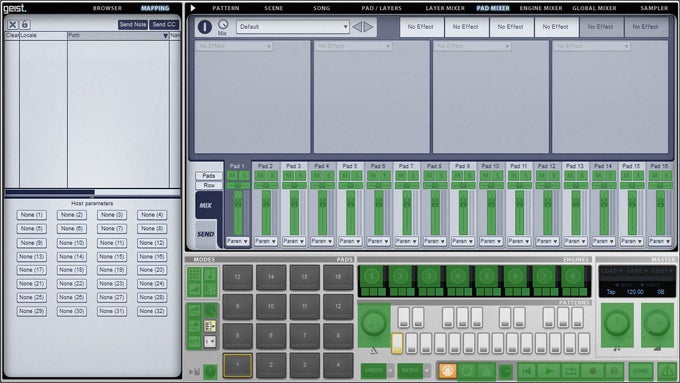Viewport: 680px width, 383px height.
Task: Switch to the PATTERN tab
Action: click(226, 8)
